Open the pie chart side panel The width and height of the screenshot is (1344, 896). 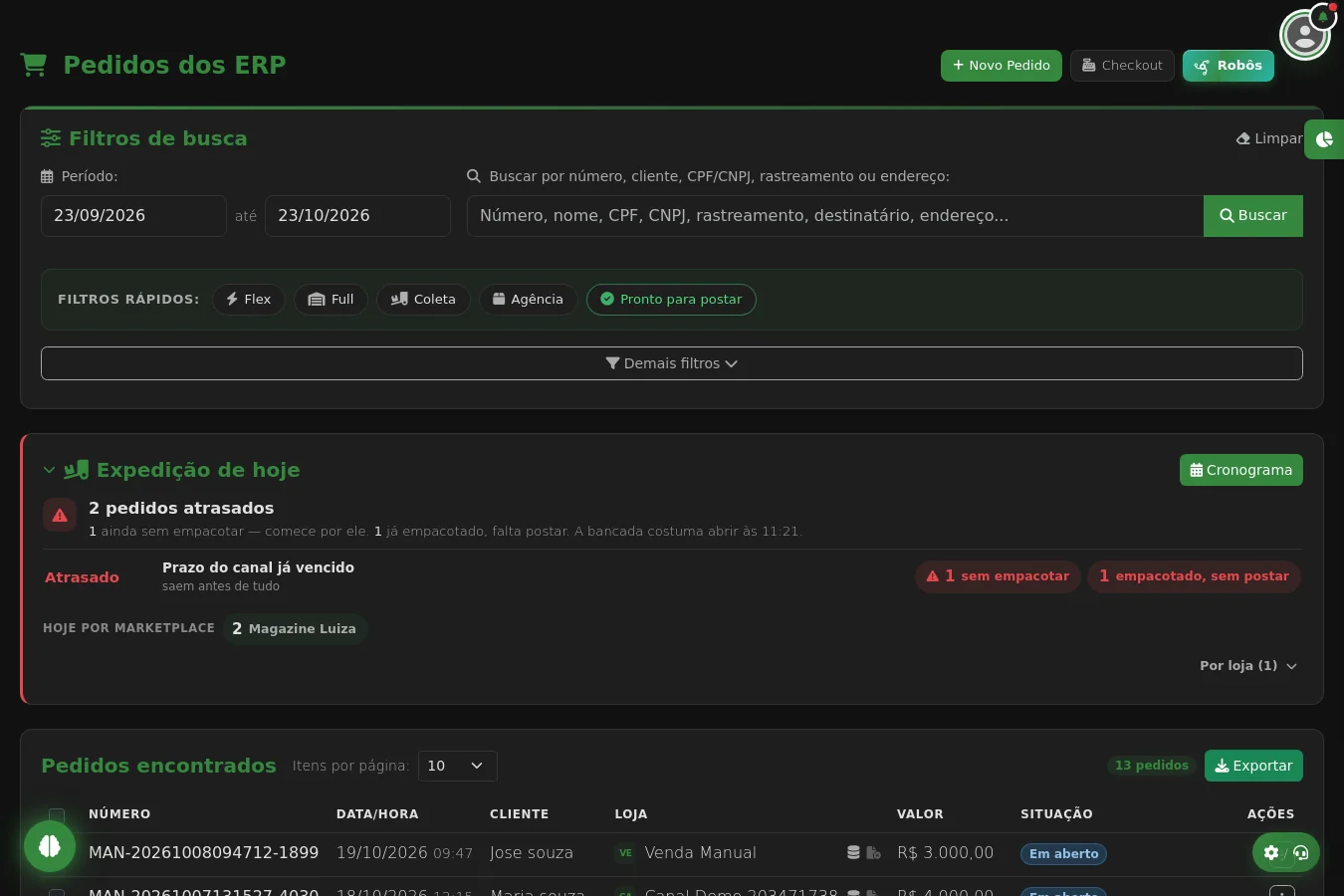click(x=1324, y=139)
